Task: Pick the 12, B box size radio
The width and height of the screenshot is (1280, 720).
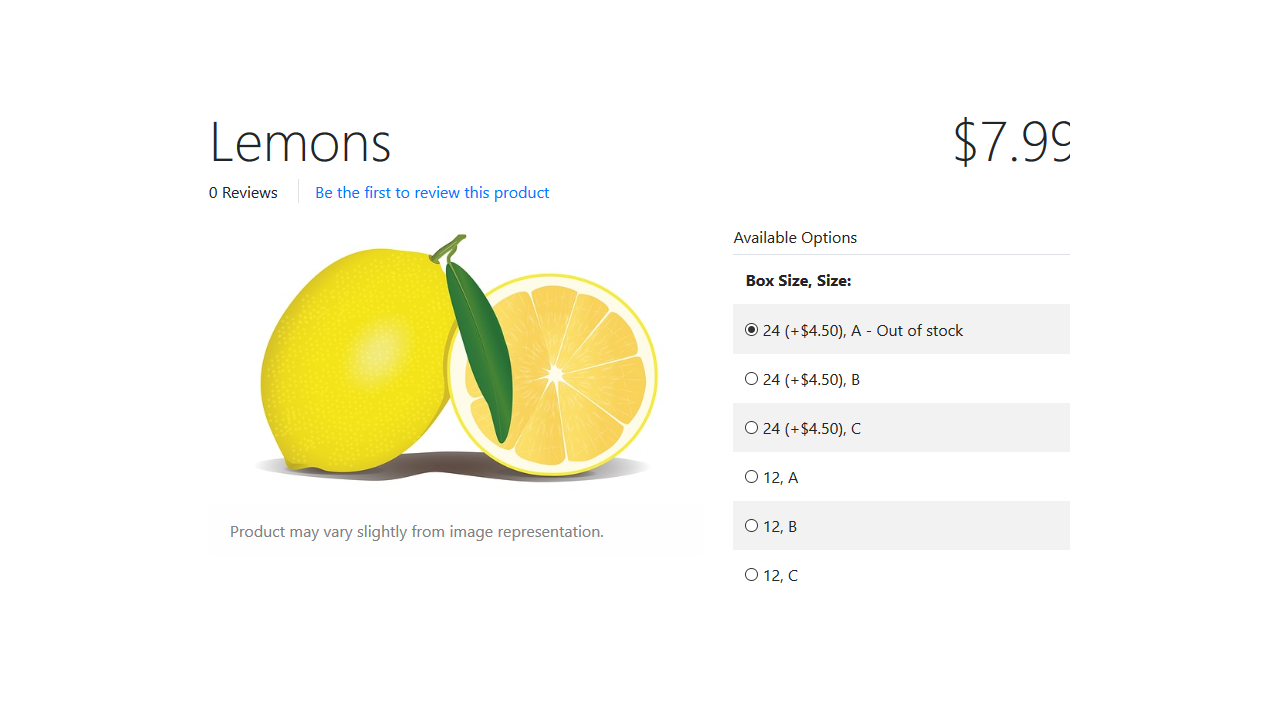Action: [x=751, y=526]
